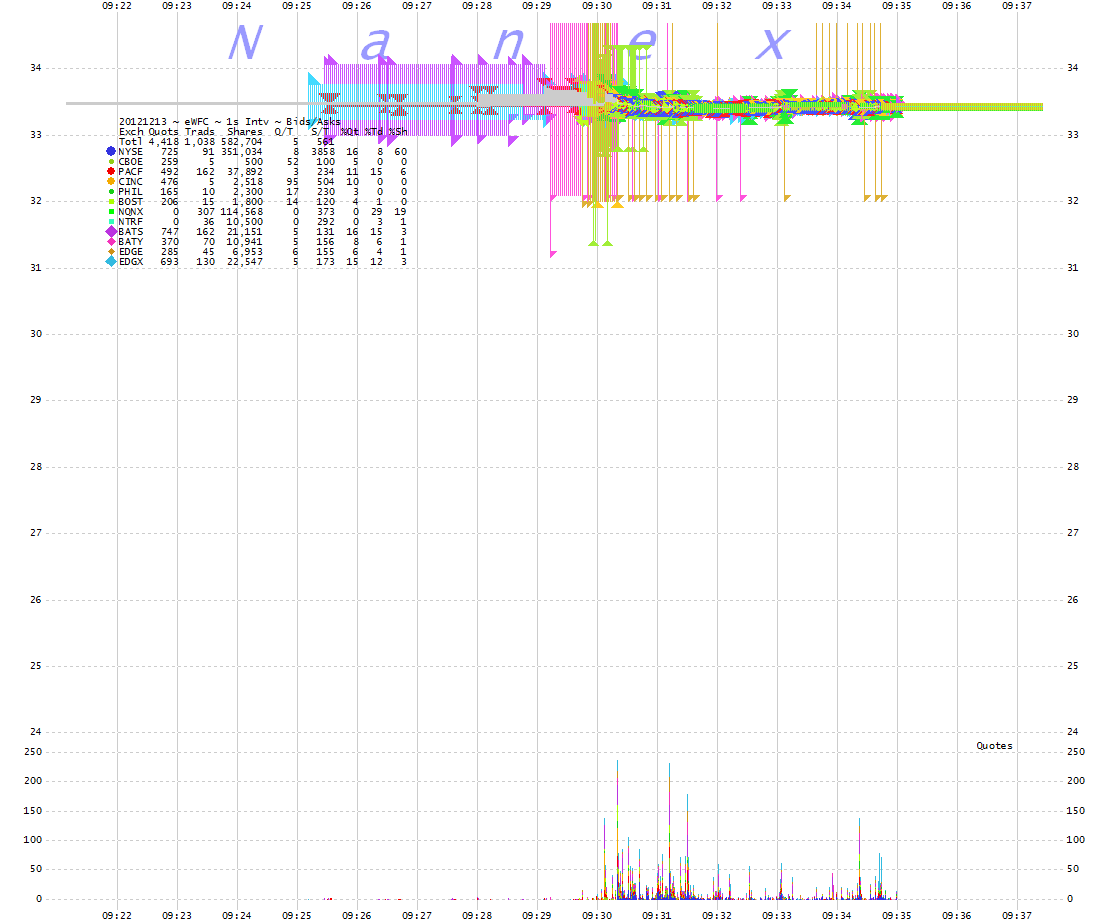Screen dimensions: 1109x922
Task: Click the lime BOST legend square
Action: tap(111, 202)
